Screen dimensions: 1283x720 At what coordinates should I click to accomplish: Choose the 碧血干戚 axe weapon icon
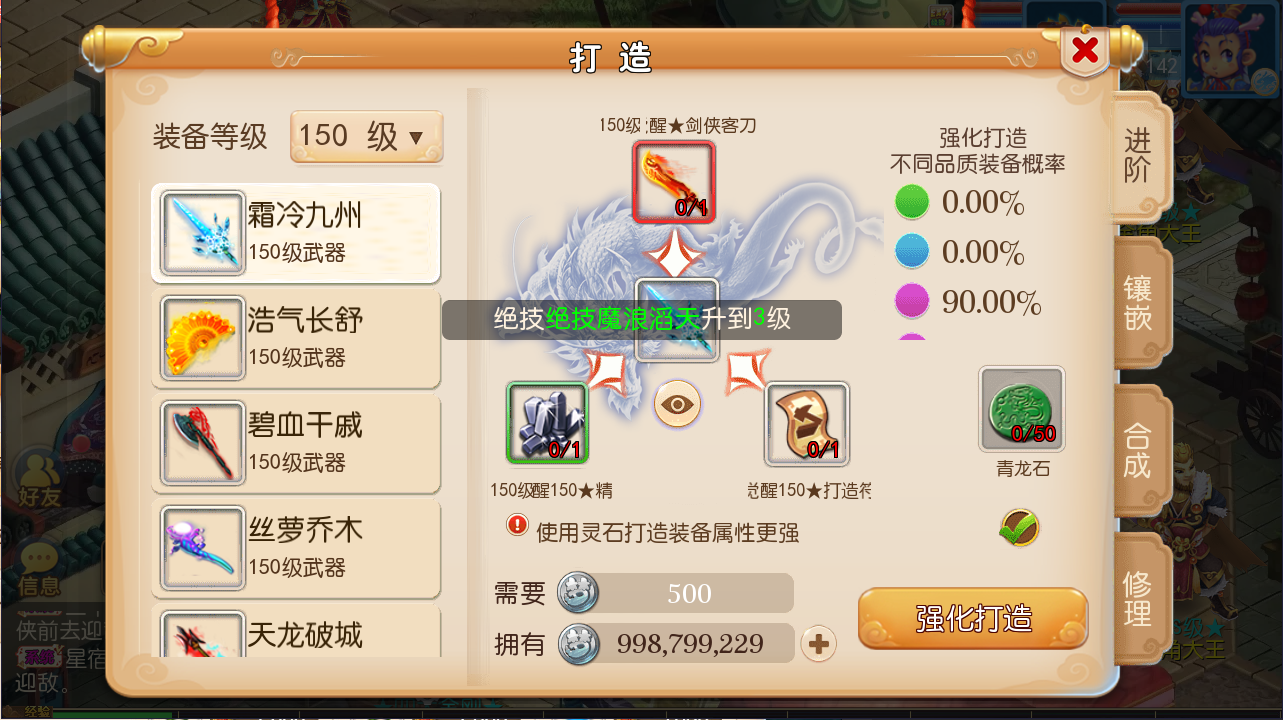(203, 443)
